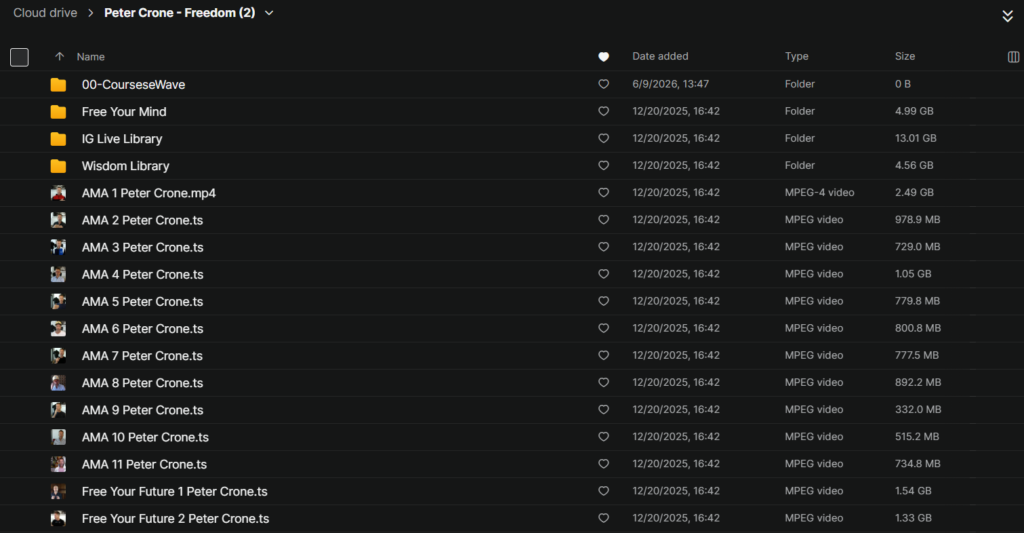Screen dimensions: 1024x533
Task: Click the Free Your Mind folder icon
Action: click(58, 112)
